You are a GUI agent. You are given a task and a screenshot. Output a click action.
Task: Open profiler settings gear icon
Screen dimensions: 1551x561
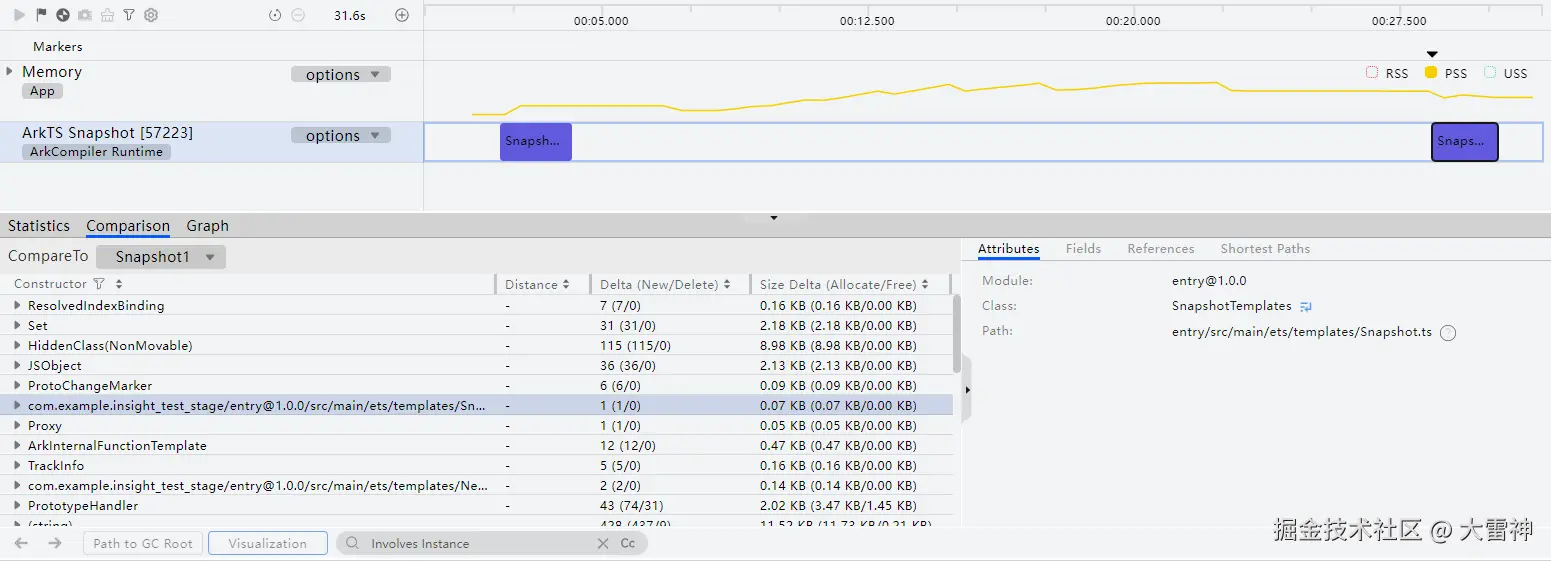[151, 15]
